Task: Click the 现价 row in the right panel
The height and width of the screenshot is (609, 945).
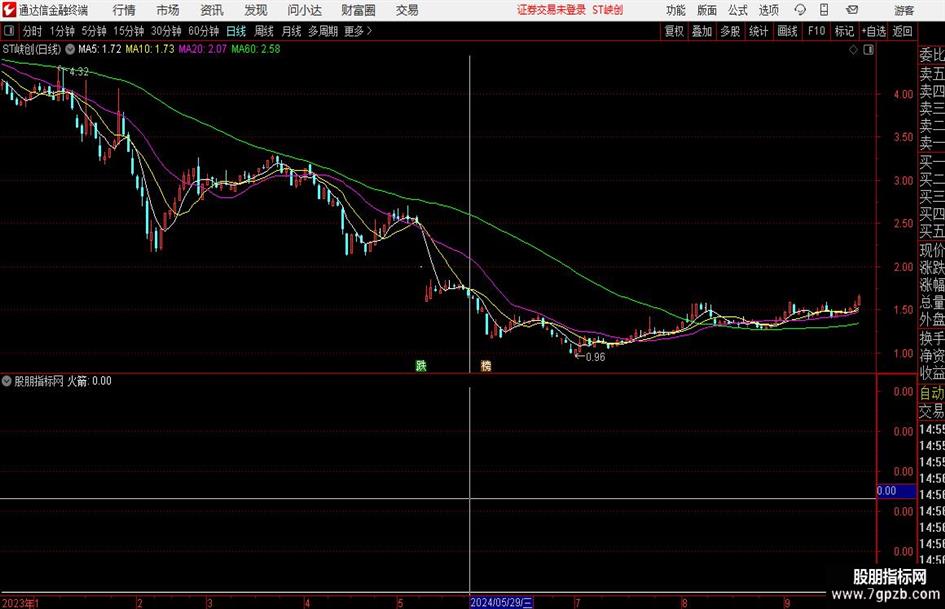Action: (x=932, y=250)
